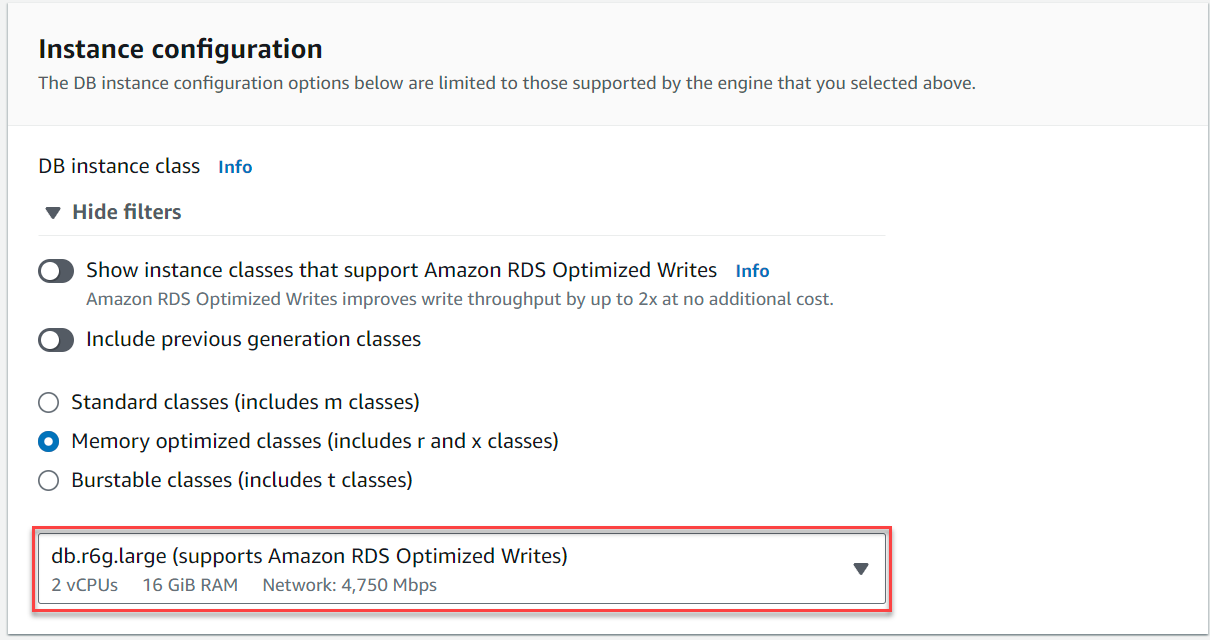Enable showing RDS Optimized Writes instance classes
This screenshot has height=640, width=1210.
point(56,270)
